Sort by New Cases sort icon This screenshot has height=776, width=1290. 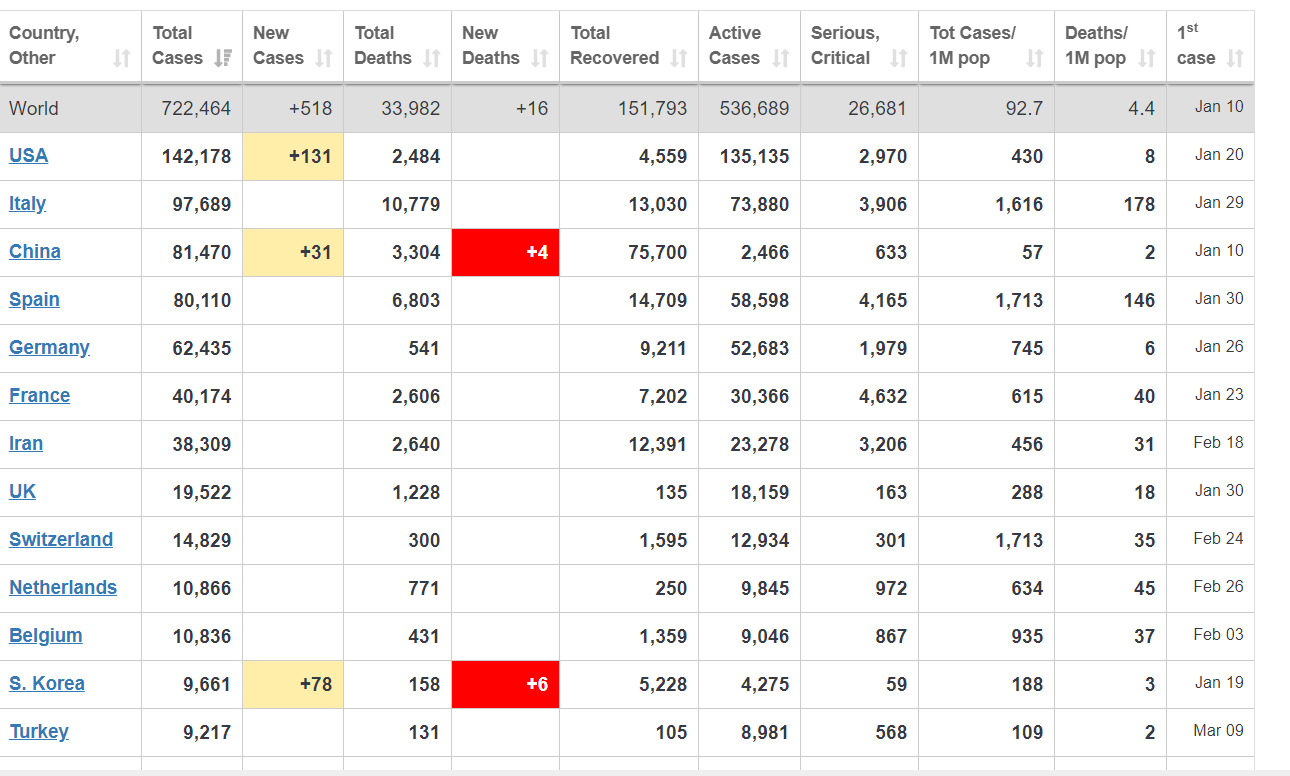(324, 59)
